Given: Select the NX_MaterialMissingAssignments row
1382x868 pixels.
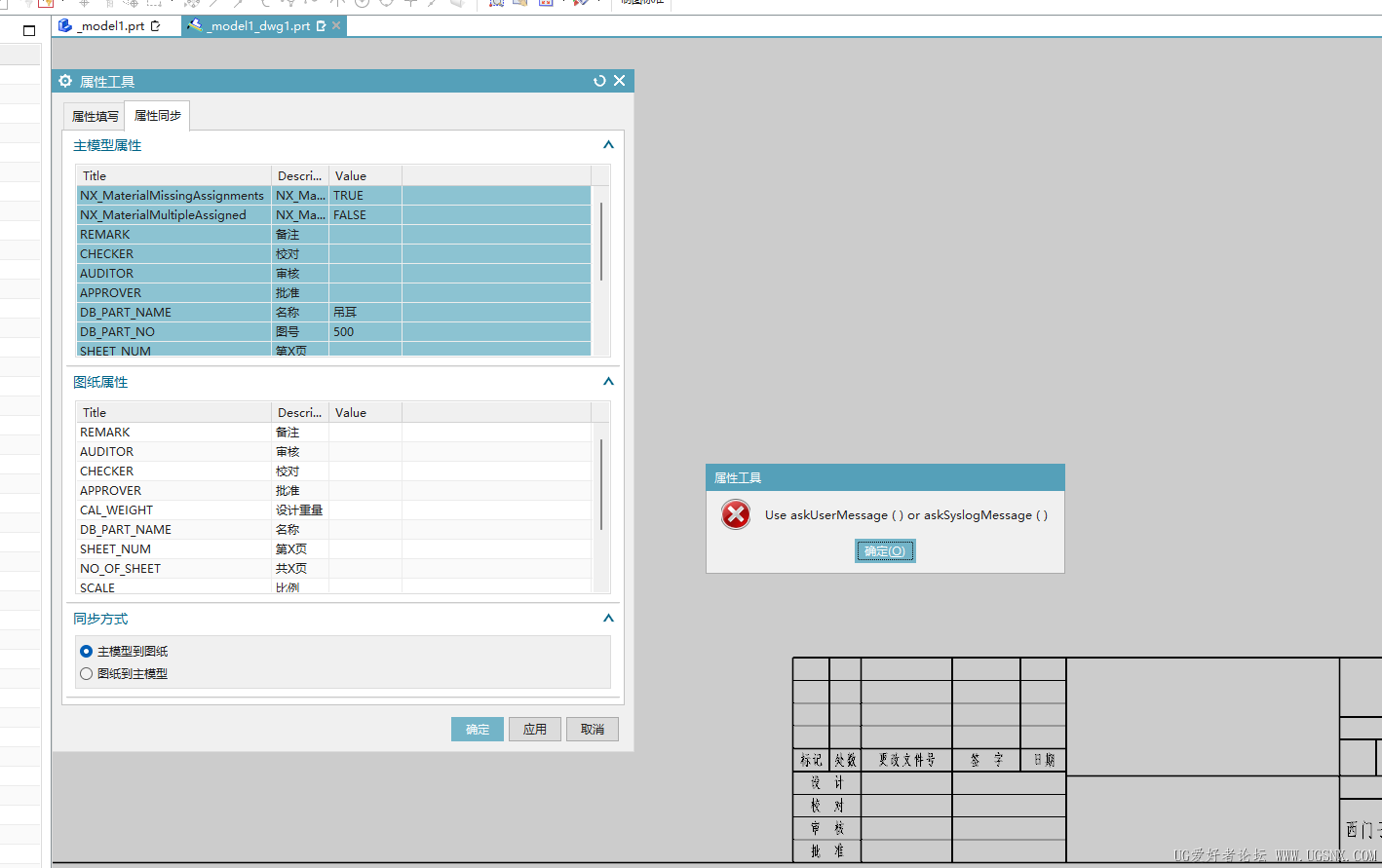Looking at the screenshot, I should (333, 195).
